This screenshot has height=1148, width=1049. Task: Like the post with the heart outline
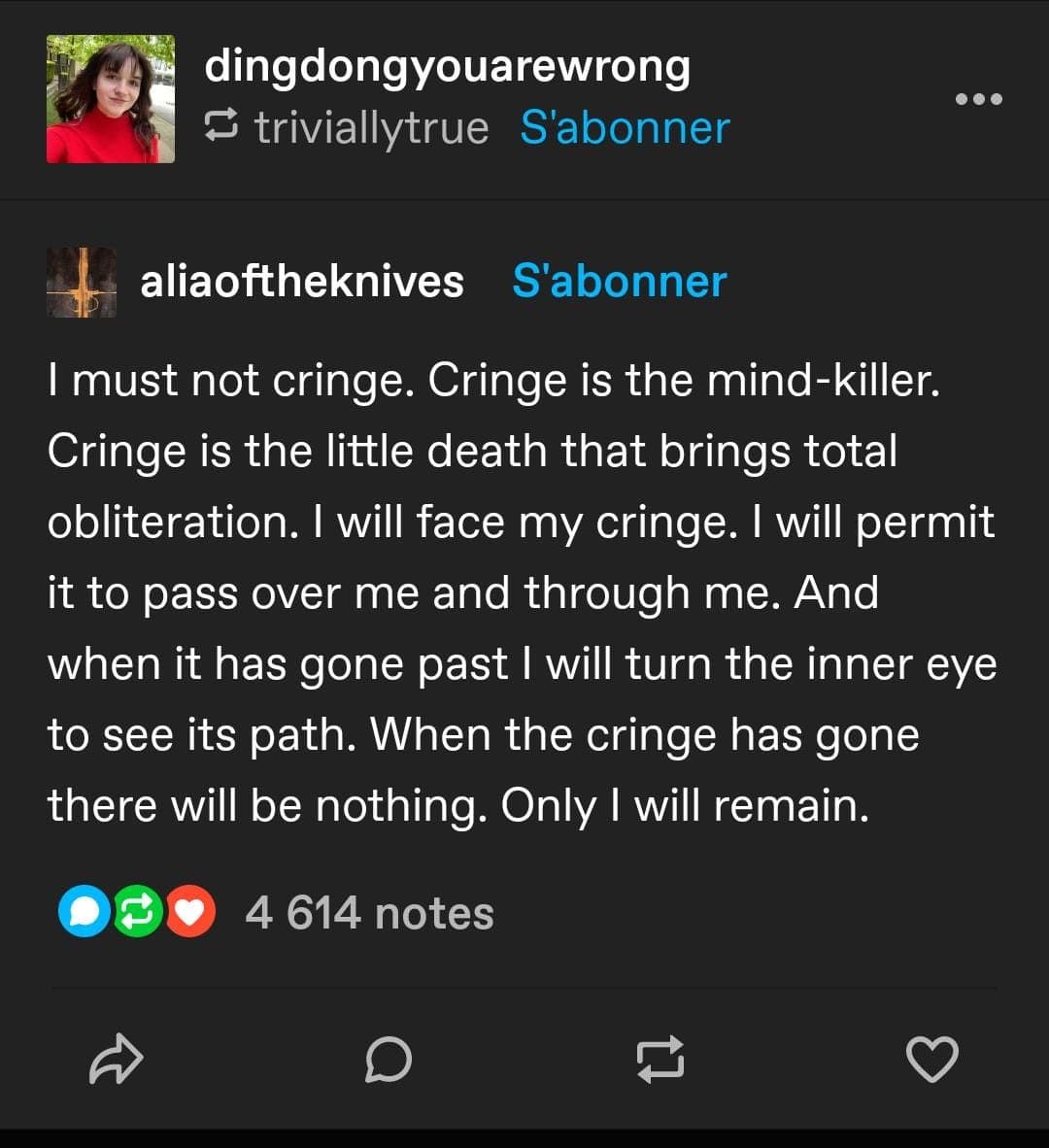point(932,1060)
